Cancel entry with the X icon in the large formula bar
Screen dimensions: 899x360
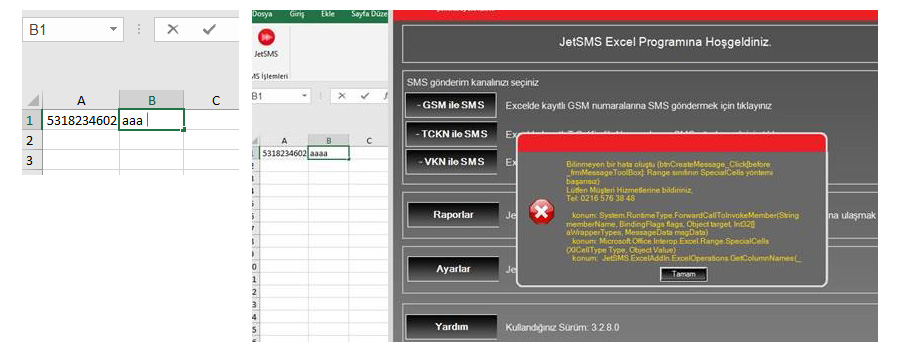[x=173, y=29]
